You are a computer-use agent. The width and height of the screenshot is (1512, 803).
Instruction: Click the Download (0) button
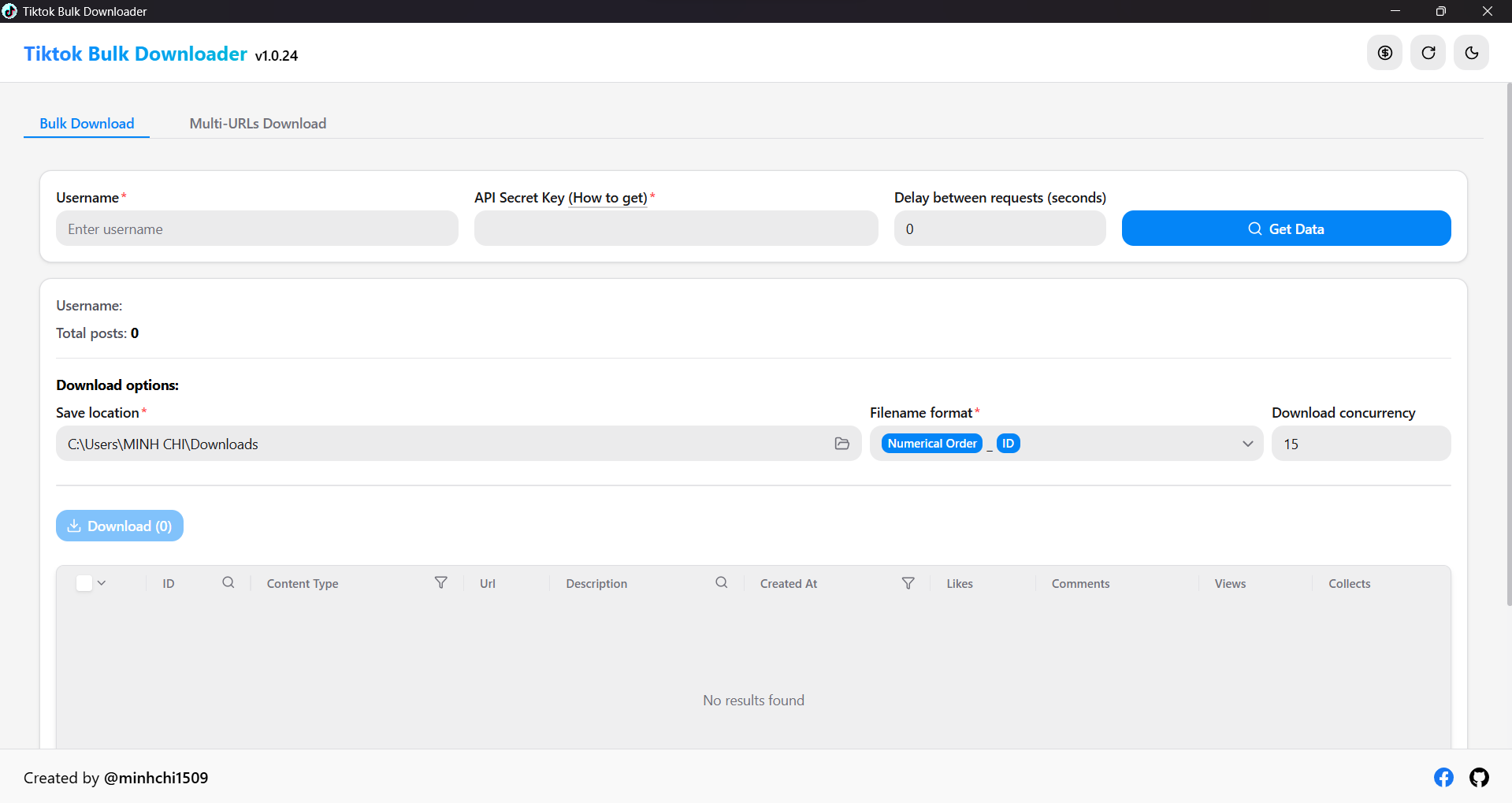click(x=120, y=526)
